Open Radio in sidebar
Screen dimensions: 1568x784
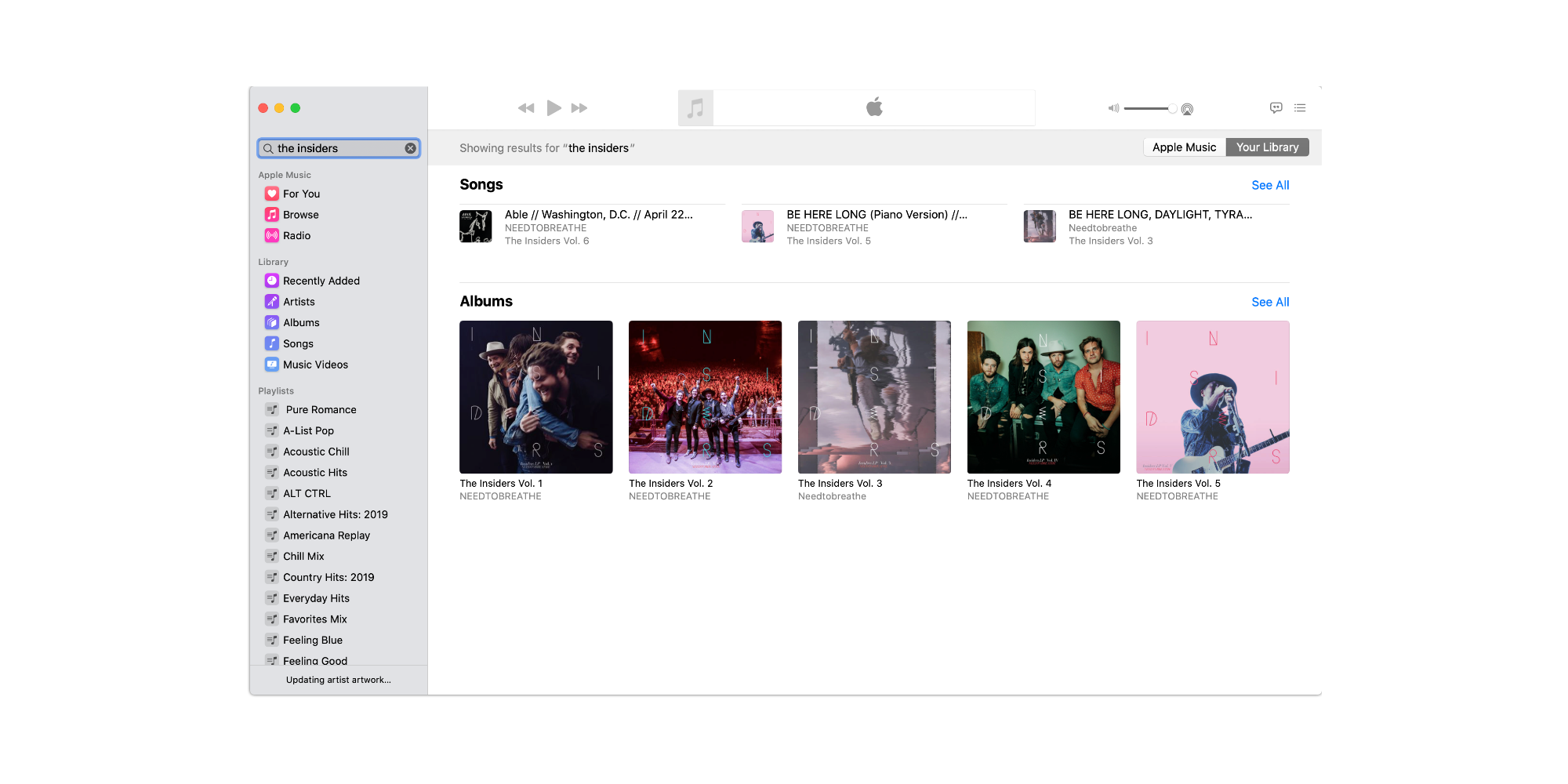pyautogui.click(x=296, y=235)
